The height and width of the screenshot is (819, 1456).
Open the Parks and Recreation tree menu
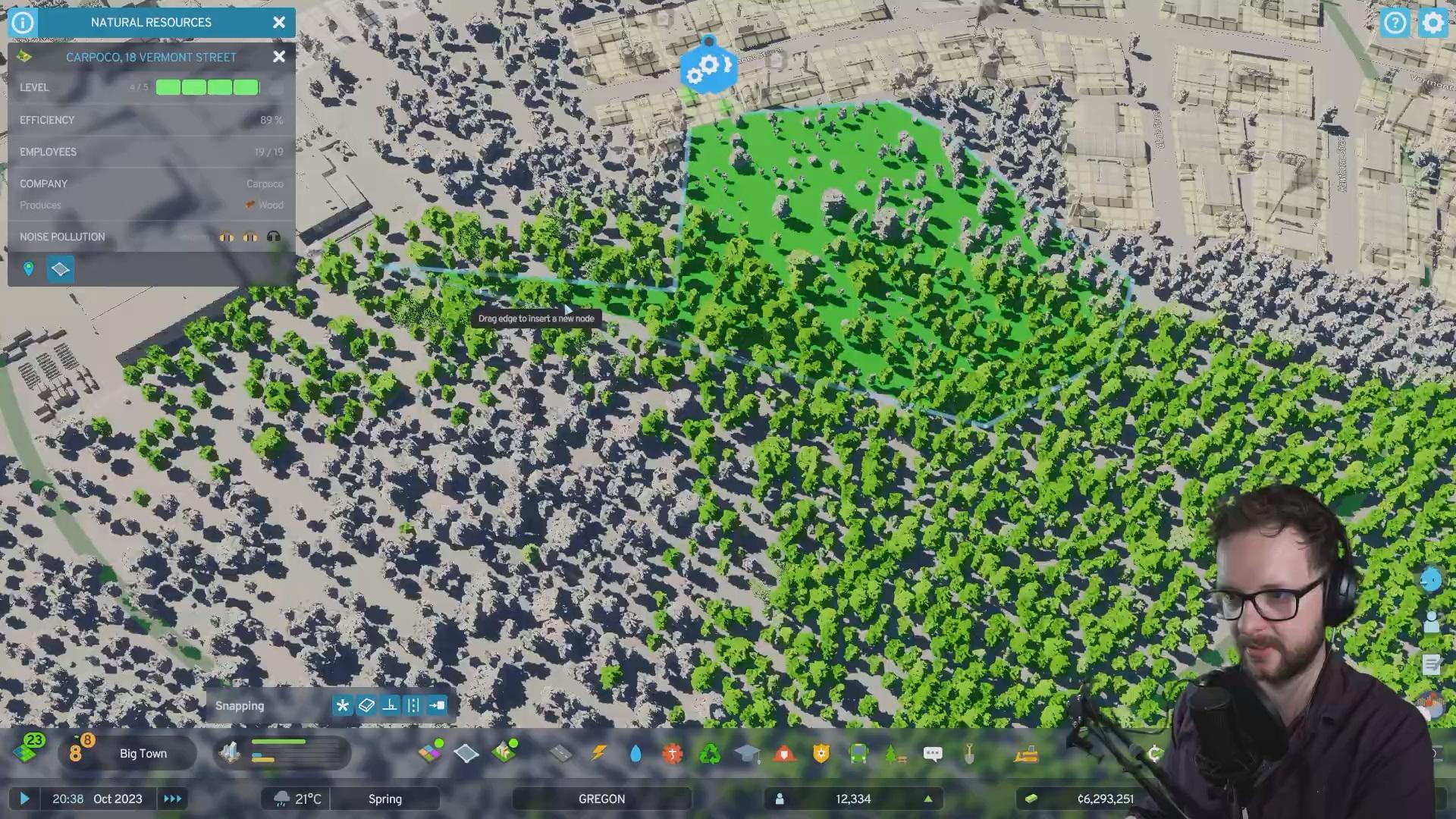pos(896,753)
